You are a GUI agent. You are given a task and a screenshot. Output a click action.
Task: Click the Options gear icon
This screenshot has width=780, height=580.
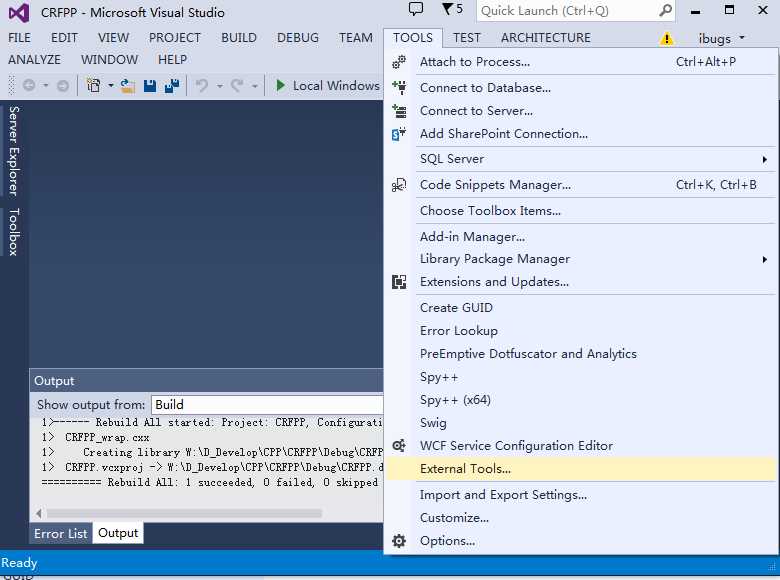[399, 541]
